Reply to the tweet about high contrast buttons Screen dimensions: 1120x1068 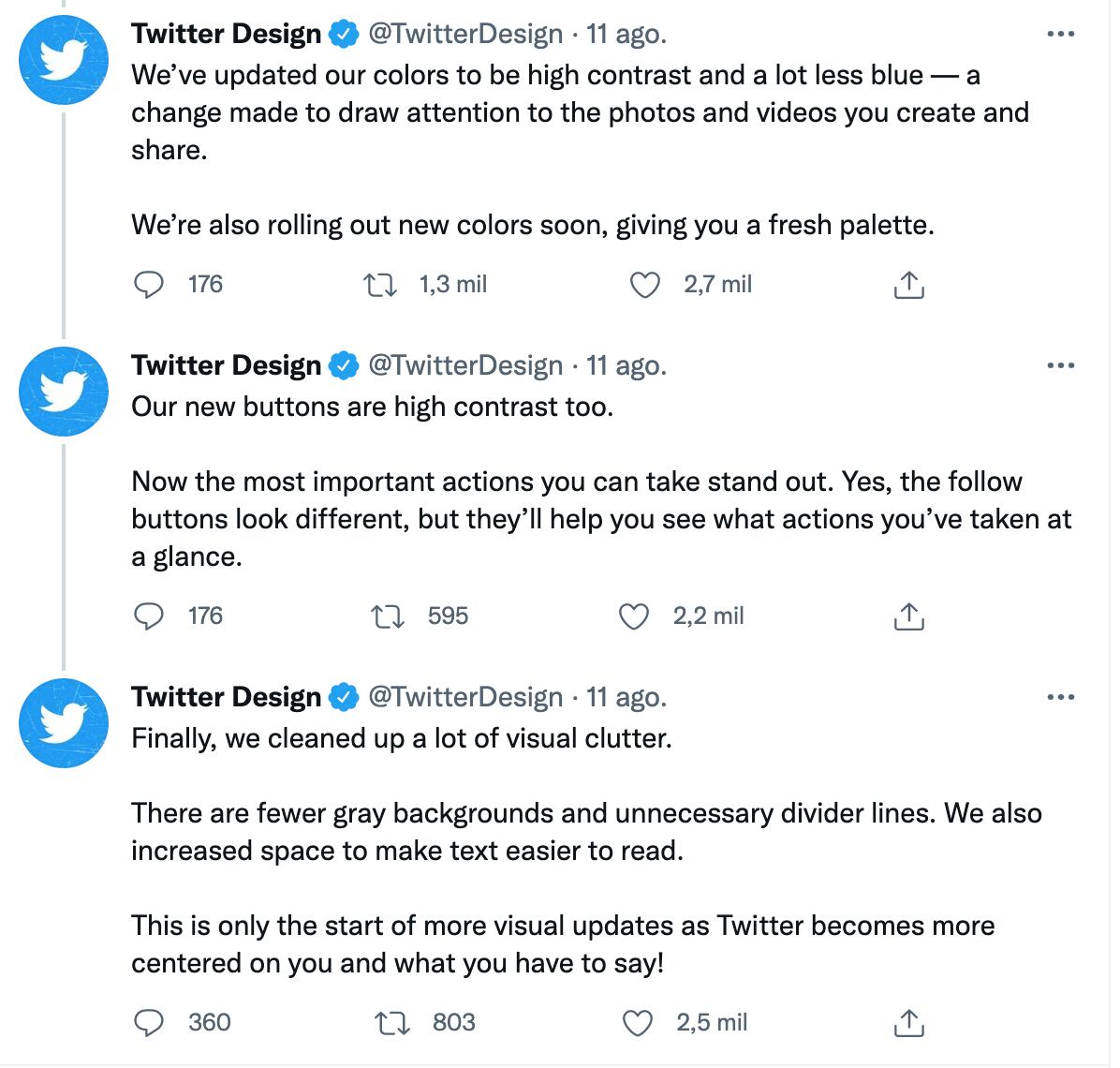pos(150,616)
